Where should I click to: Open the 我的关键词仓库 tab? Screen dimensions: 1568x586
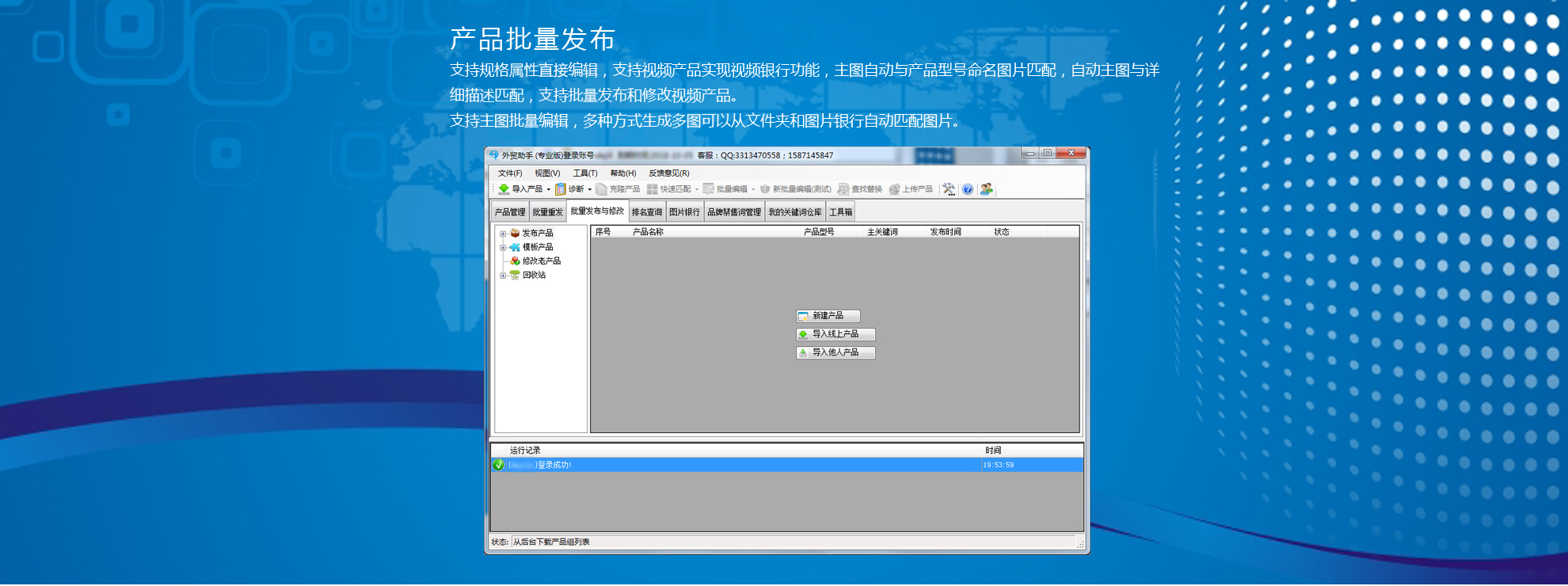(x=795, y=212)
